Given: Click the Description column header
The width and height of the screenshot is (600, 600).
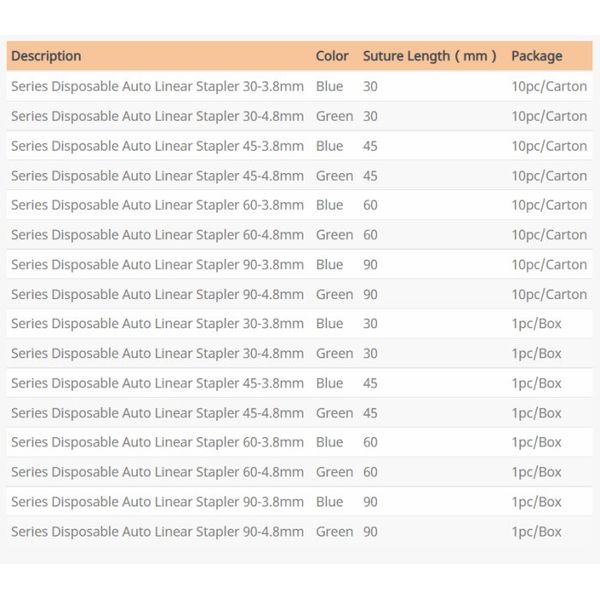Looking at the screenshot, I should pyautogui.click(x=46, y=56).
